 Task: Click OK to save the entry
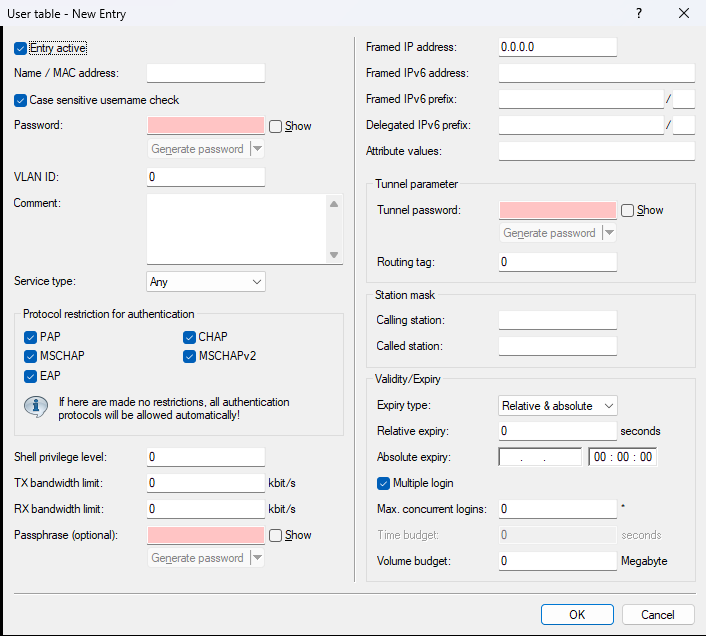coord(577,614)
